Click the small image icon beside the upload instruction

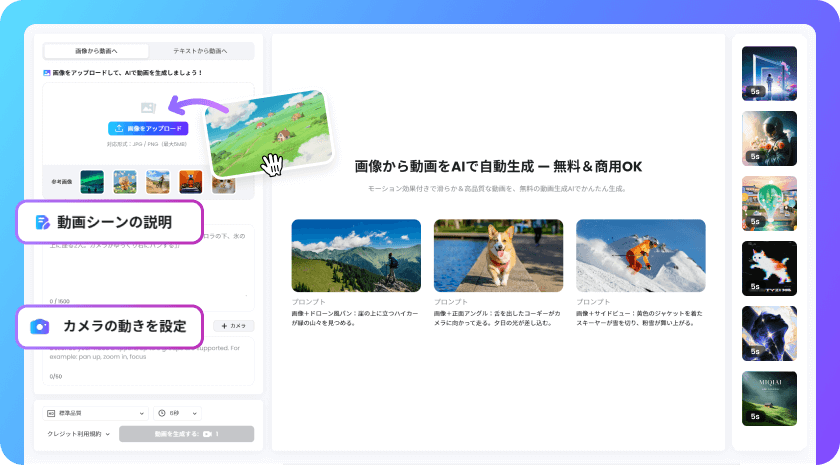click(47, 73)
